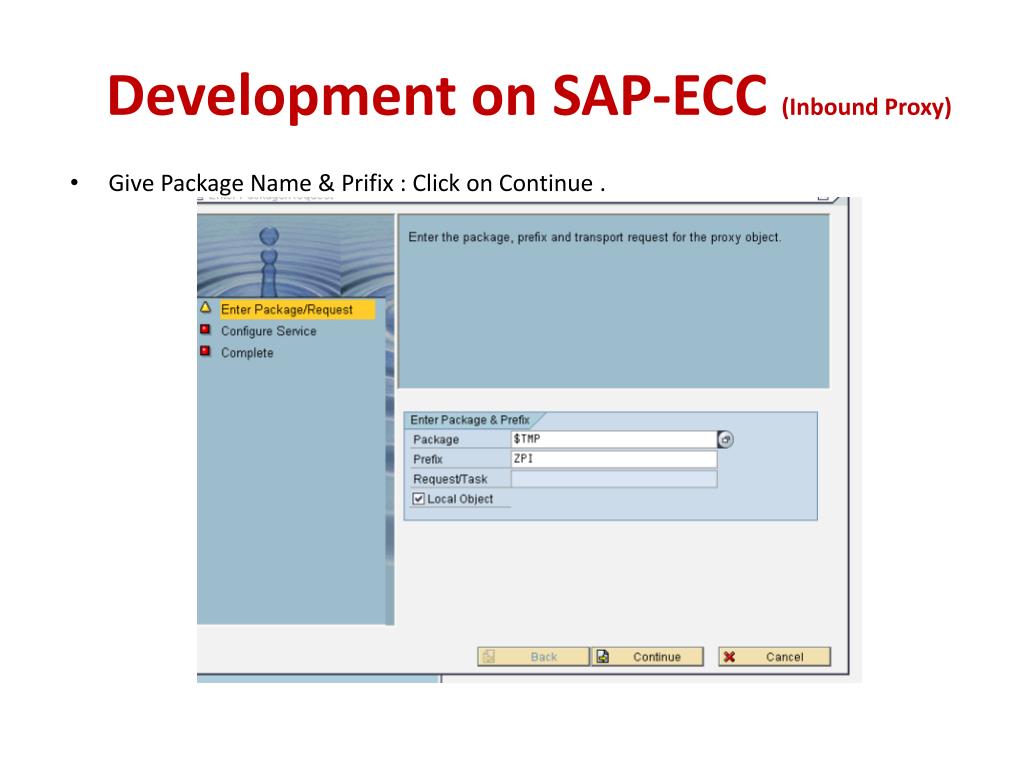Click the greyed Back button
This screenshot has height=768, width=1024.
click(533, 656)
